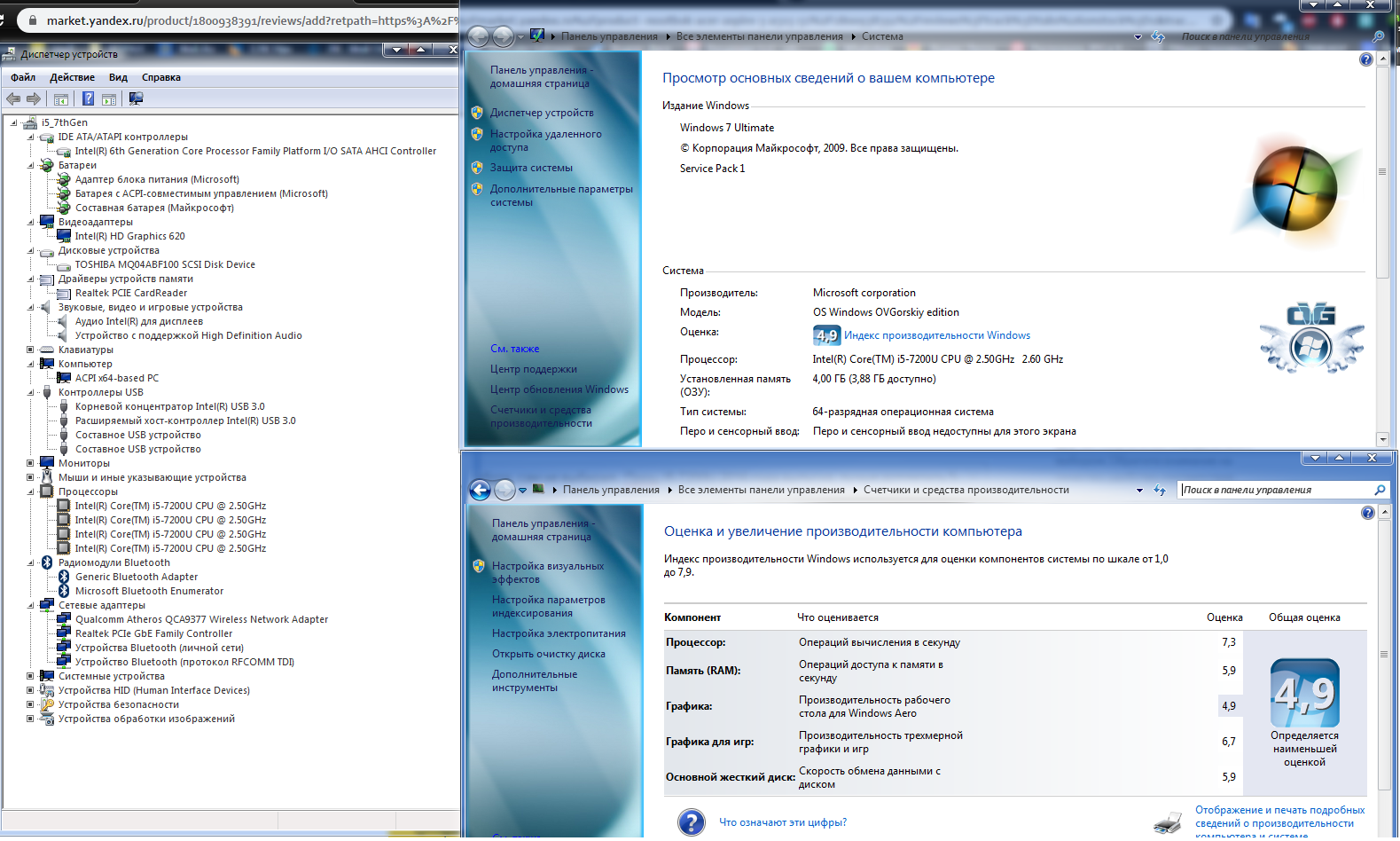This screenshot has width=1400, height=841.
Task: Click the shield icon next to Диспетчер устройств link
Action: click(x=477, y=113)
